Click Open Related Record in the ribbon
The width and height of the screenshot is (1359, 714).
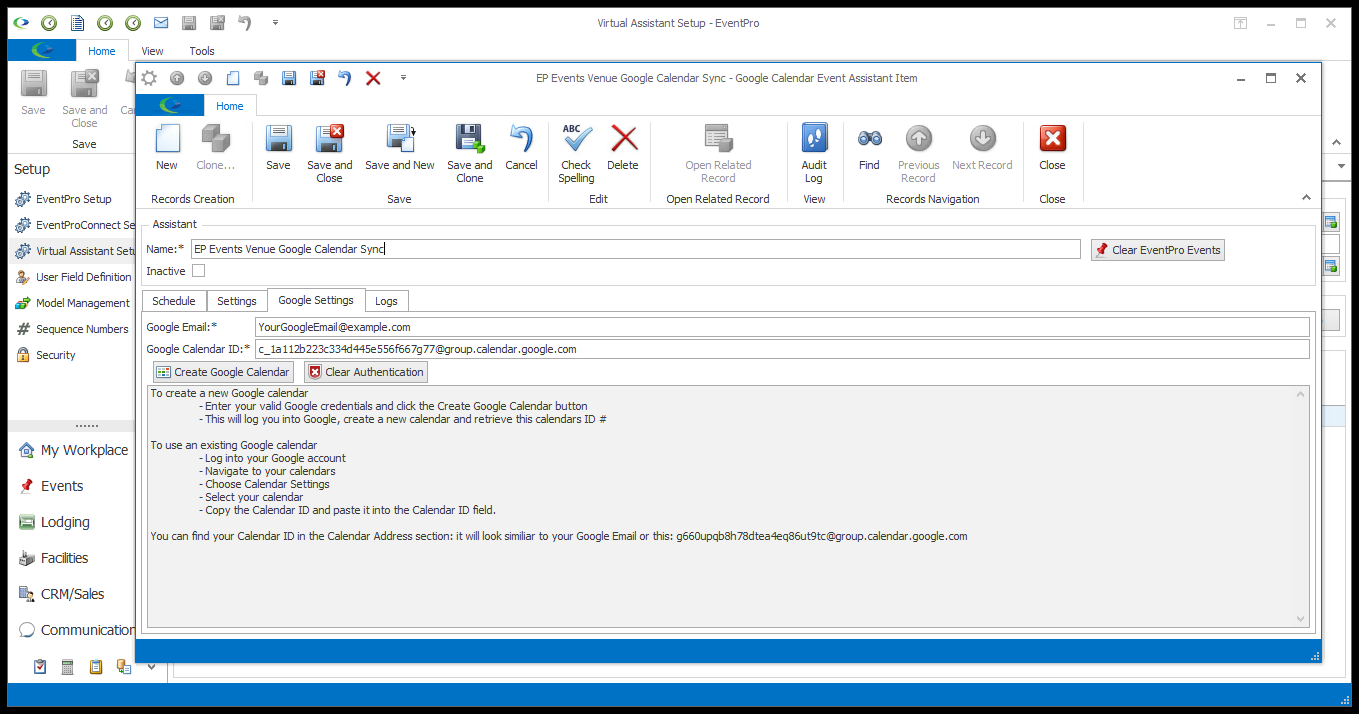(718, 153)
